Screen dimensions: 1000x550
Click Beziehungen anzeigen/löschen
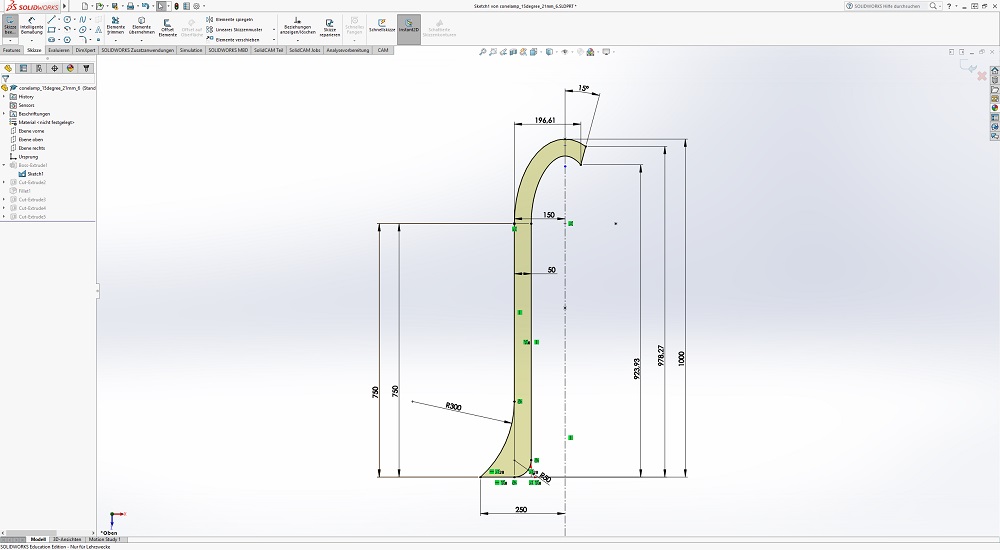(x=297, y=26)
